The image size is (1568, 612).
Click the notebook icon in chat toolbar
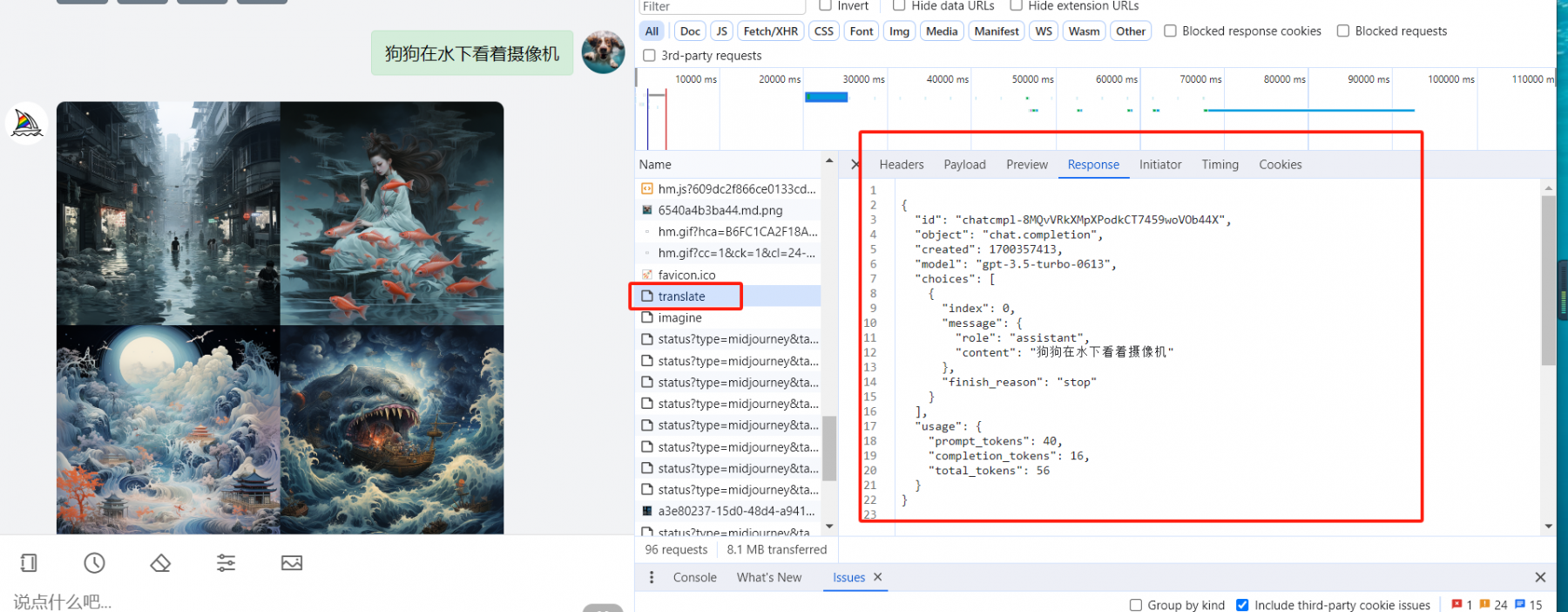click(29, 563)
